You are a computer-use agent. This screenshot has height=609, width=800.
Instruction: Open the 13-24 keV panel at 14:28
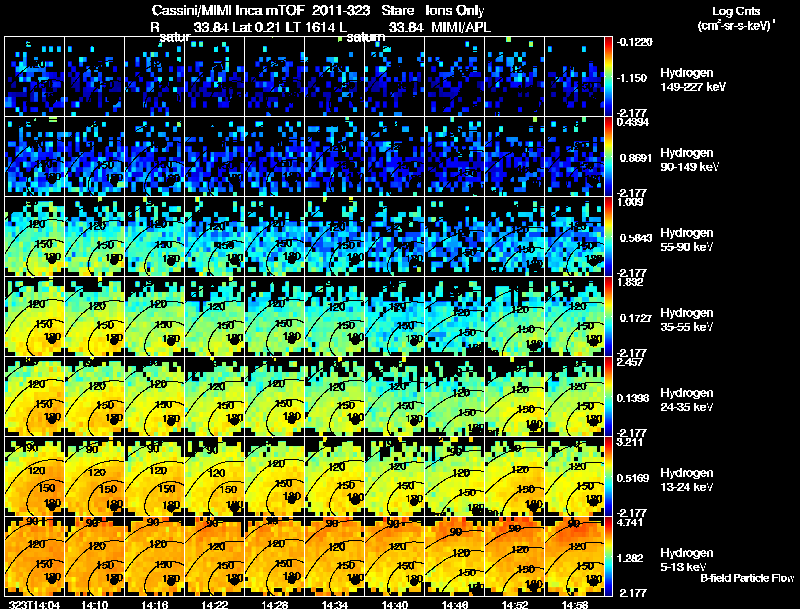point(274,476)
